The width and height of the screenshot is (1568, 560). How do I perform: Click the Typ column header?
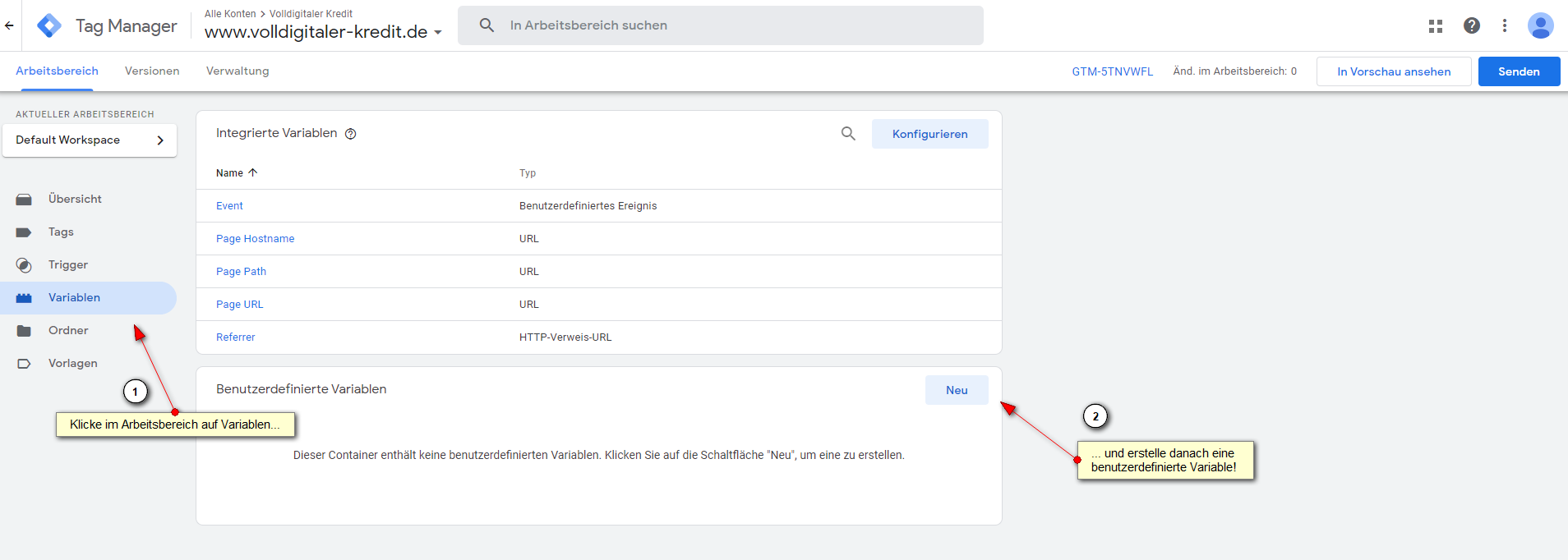click(x=528, y=173)
